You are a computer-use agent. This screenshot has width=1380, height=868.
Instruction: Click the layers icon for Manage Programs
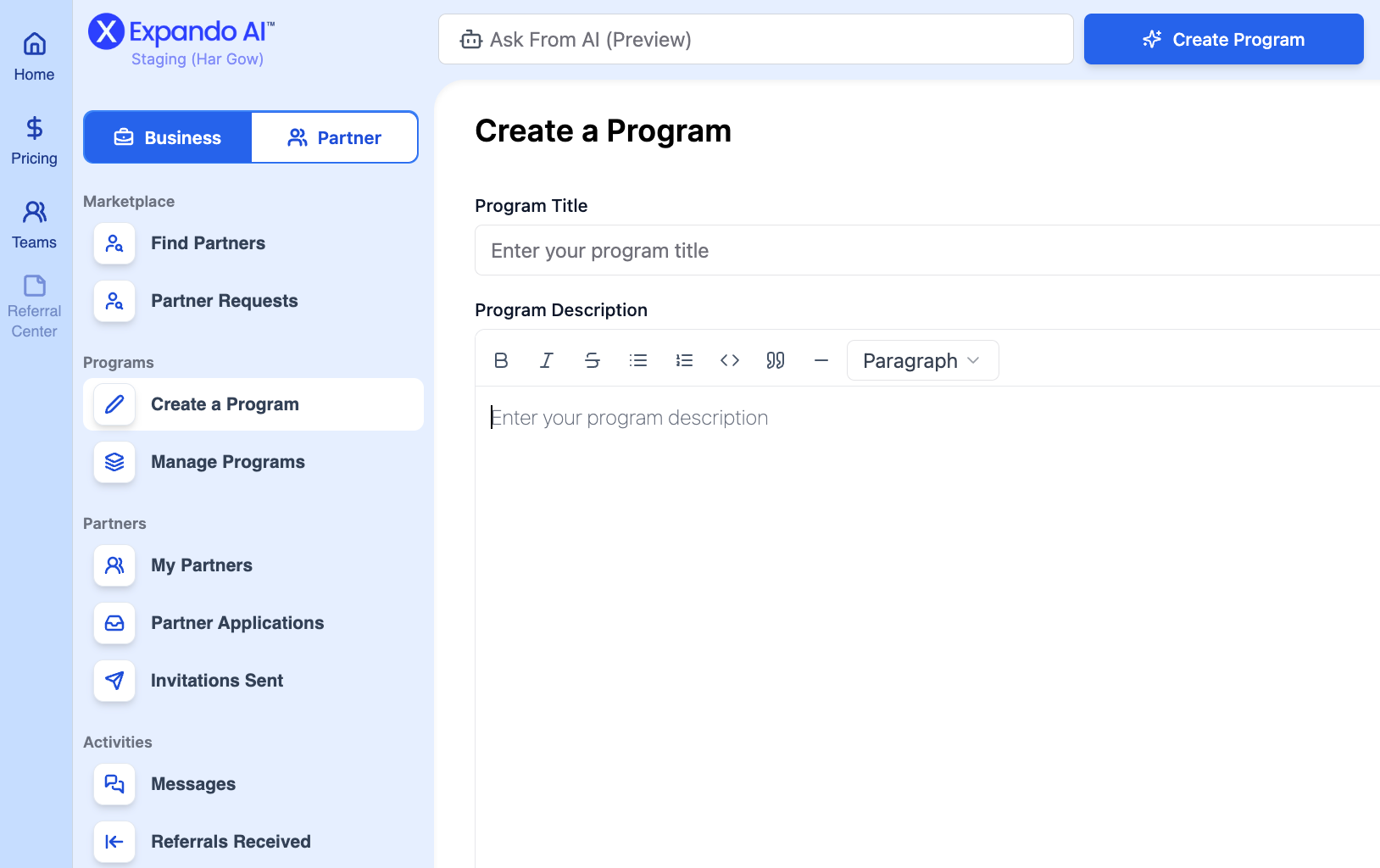114,462
